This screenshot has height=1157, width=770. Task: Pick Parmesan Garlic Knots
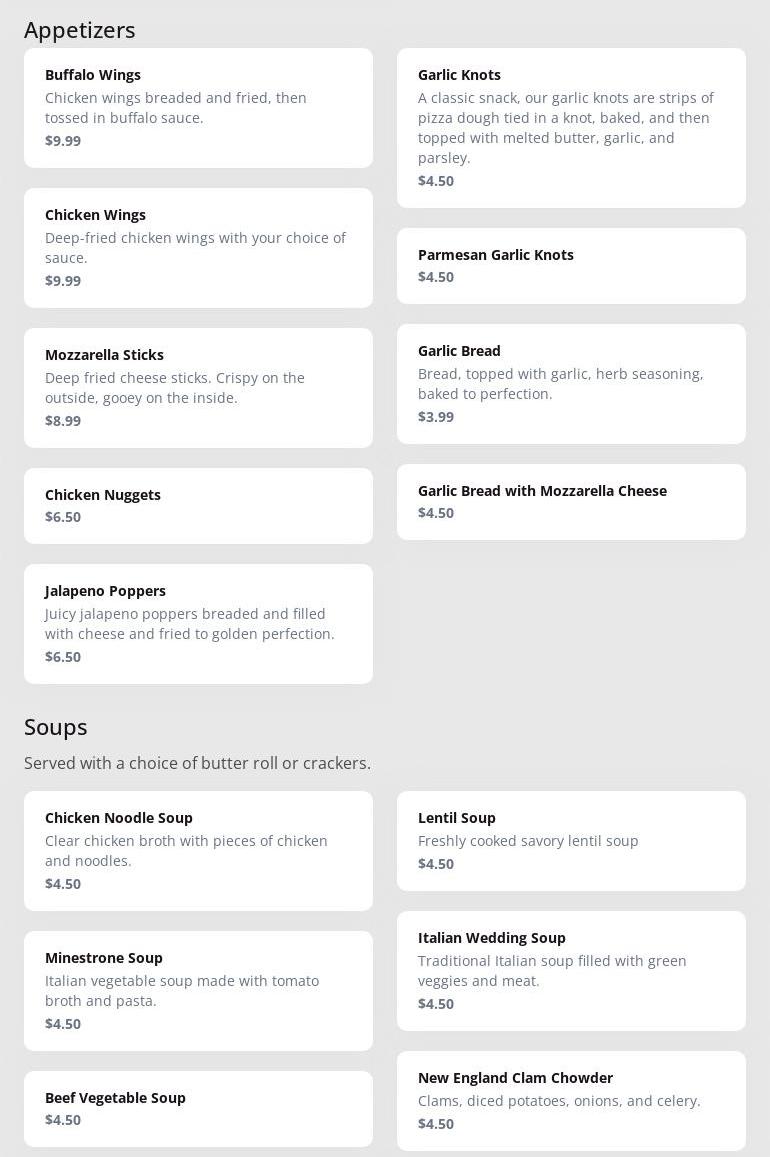pos(571,265)
